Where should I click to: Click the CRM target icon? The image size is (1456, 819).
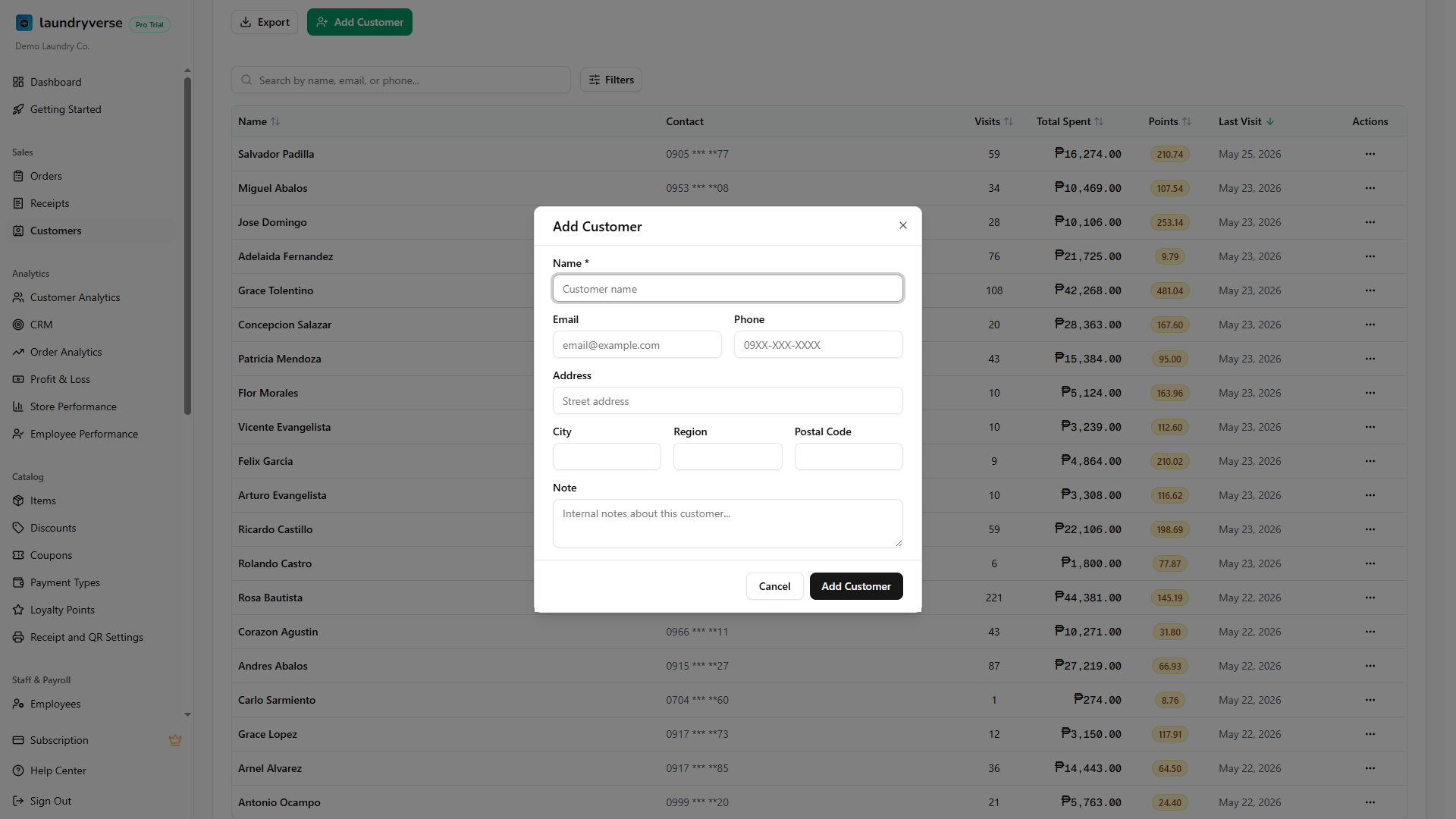click(18, 325)
